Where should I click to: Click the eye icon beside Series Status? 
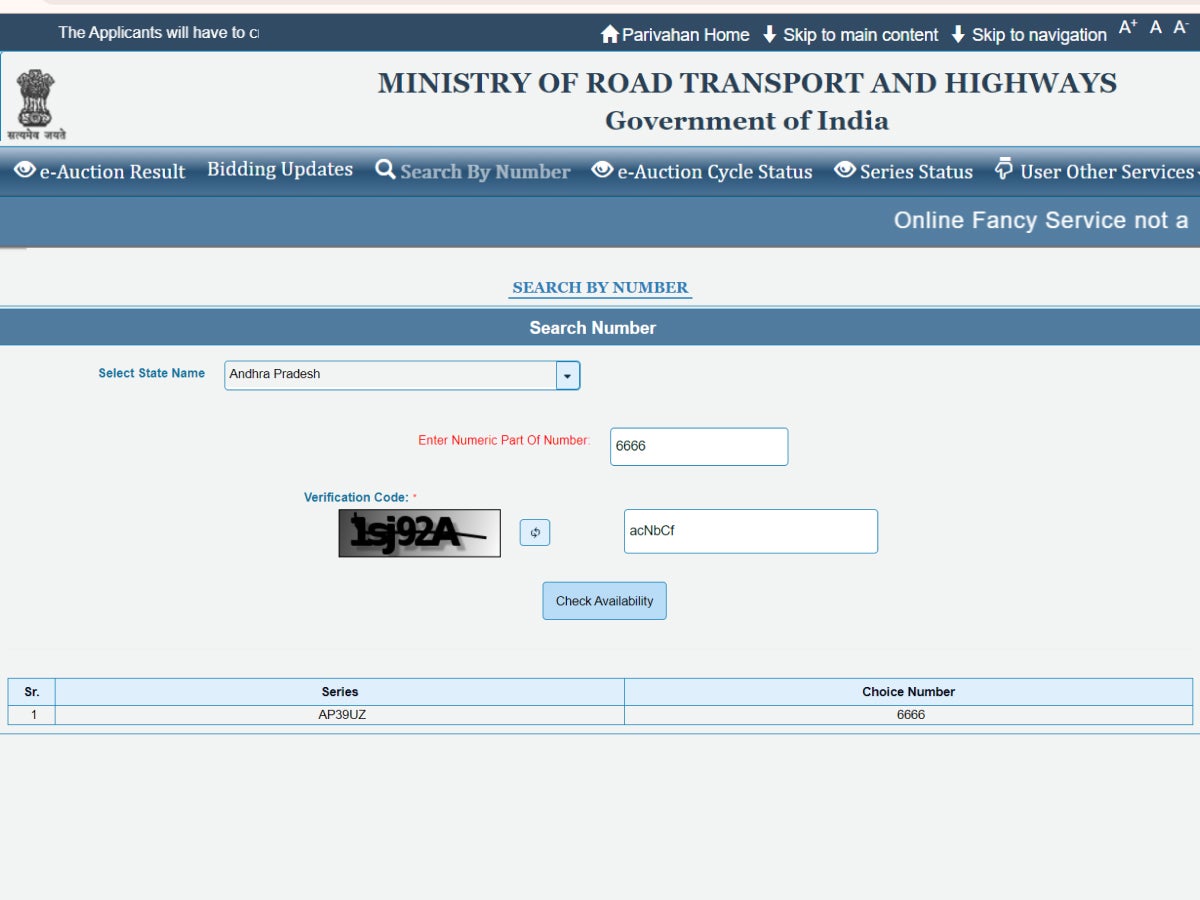844,170
